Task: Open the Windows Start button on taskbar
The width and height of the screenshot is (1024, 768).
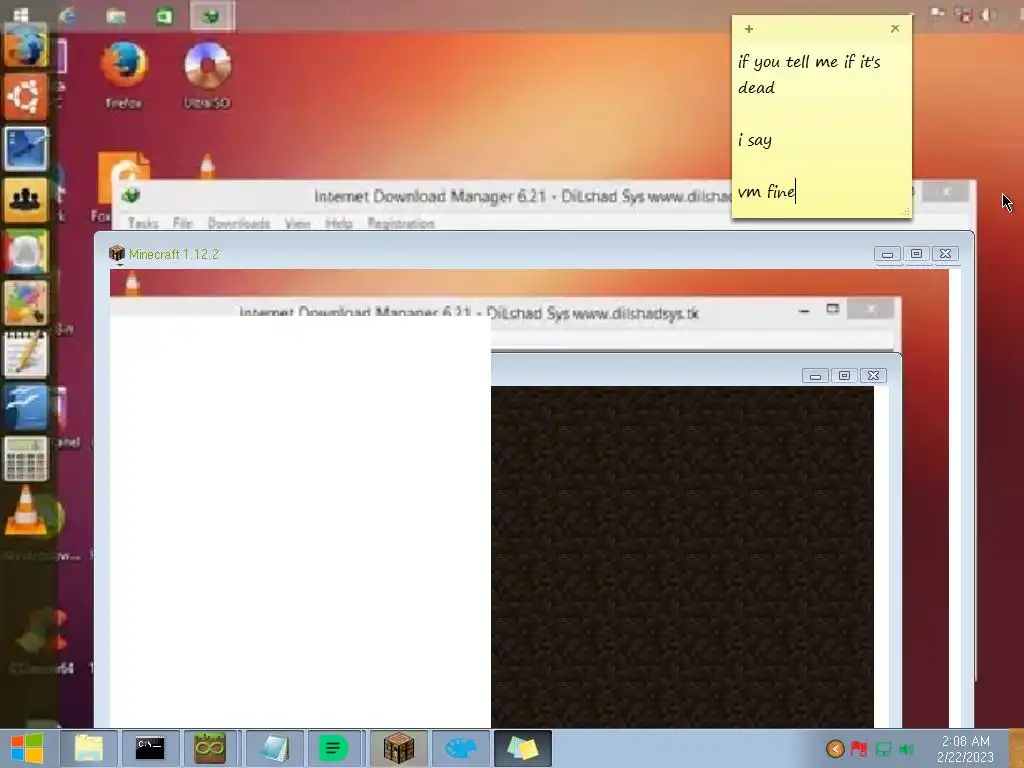Action: pos(27,748)
